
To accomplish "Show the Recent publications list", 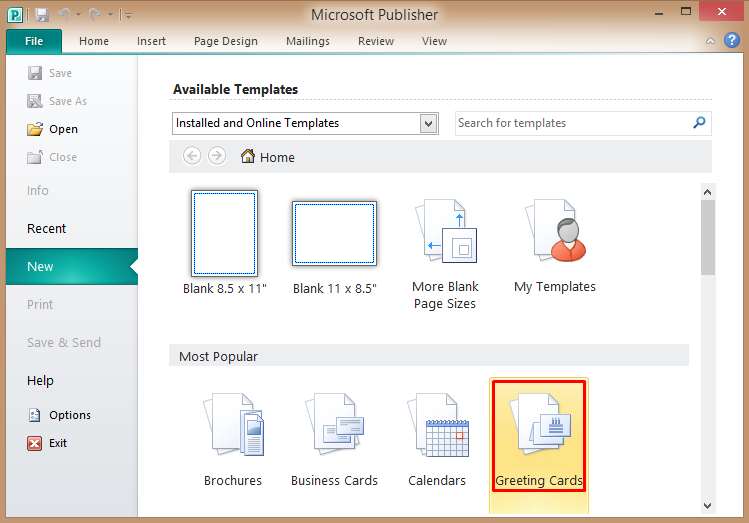I will 46,228.
